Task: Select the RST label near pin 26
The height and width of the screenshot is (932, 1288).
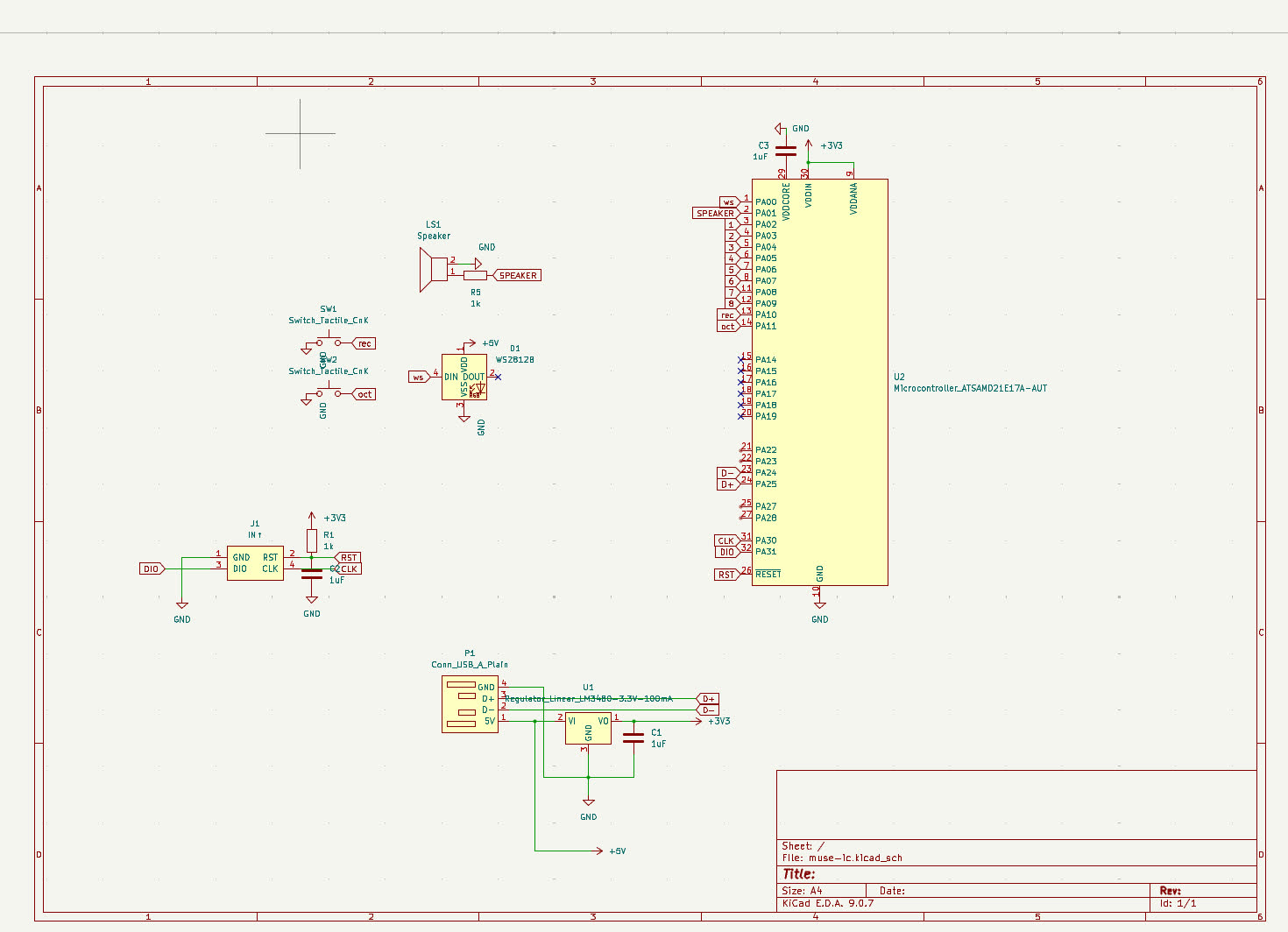Action: (726, 574)
